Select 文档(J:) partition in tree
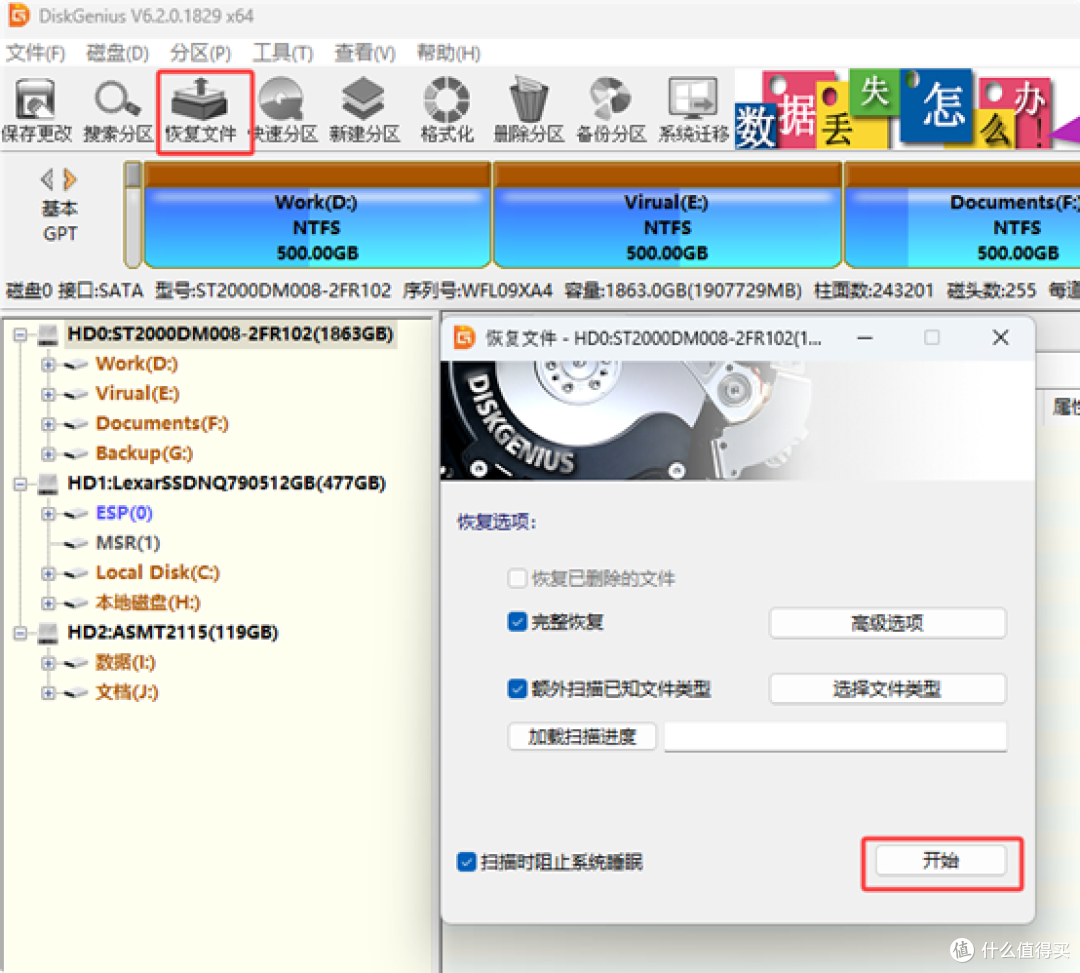The width and height of the screenshot is (1080, 973). [x=127, y=692]
